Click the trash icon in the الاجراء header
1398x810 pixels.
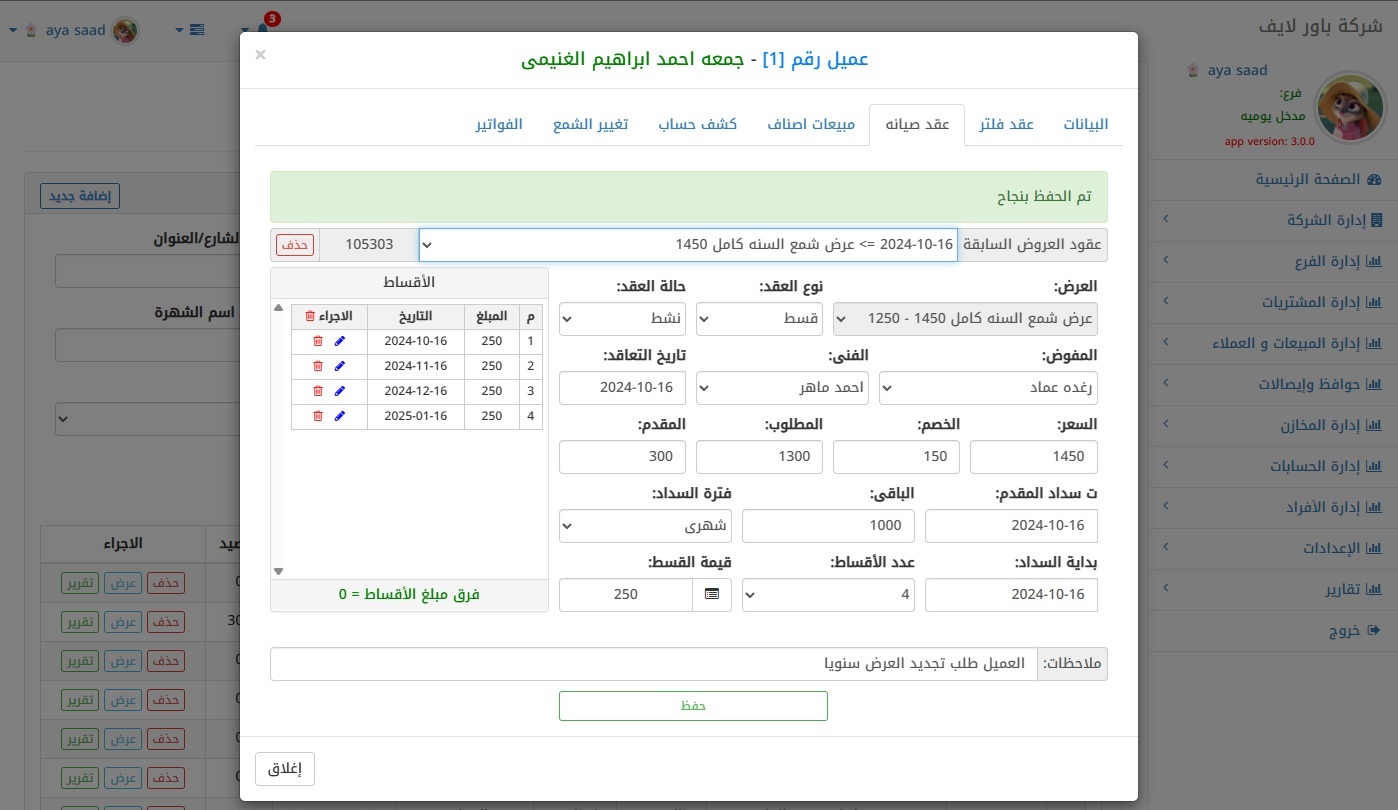310,316
